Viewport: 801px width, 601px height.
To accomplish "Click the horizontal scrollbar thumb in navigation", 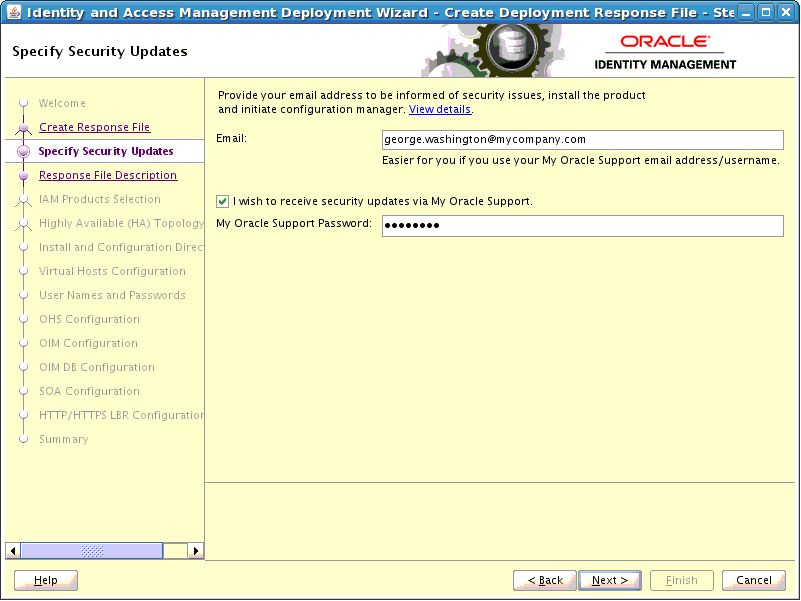I will click(x=92, y=550).
